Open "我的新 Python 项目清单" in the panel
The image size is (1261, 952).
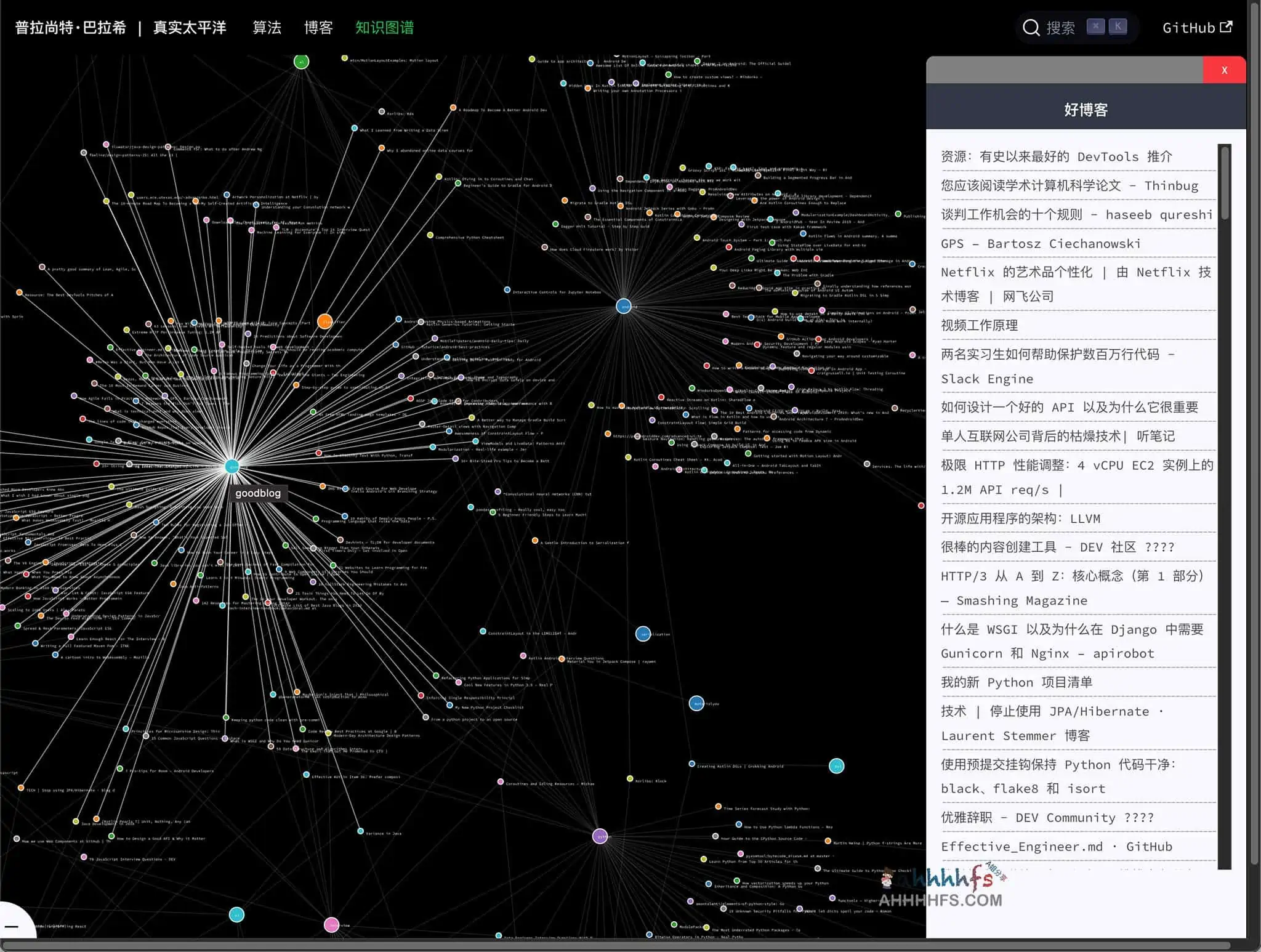tap(1017, 682)
